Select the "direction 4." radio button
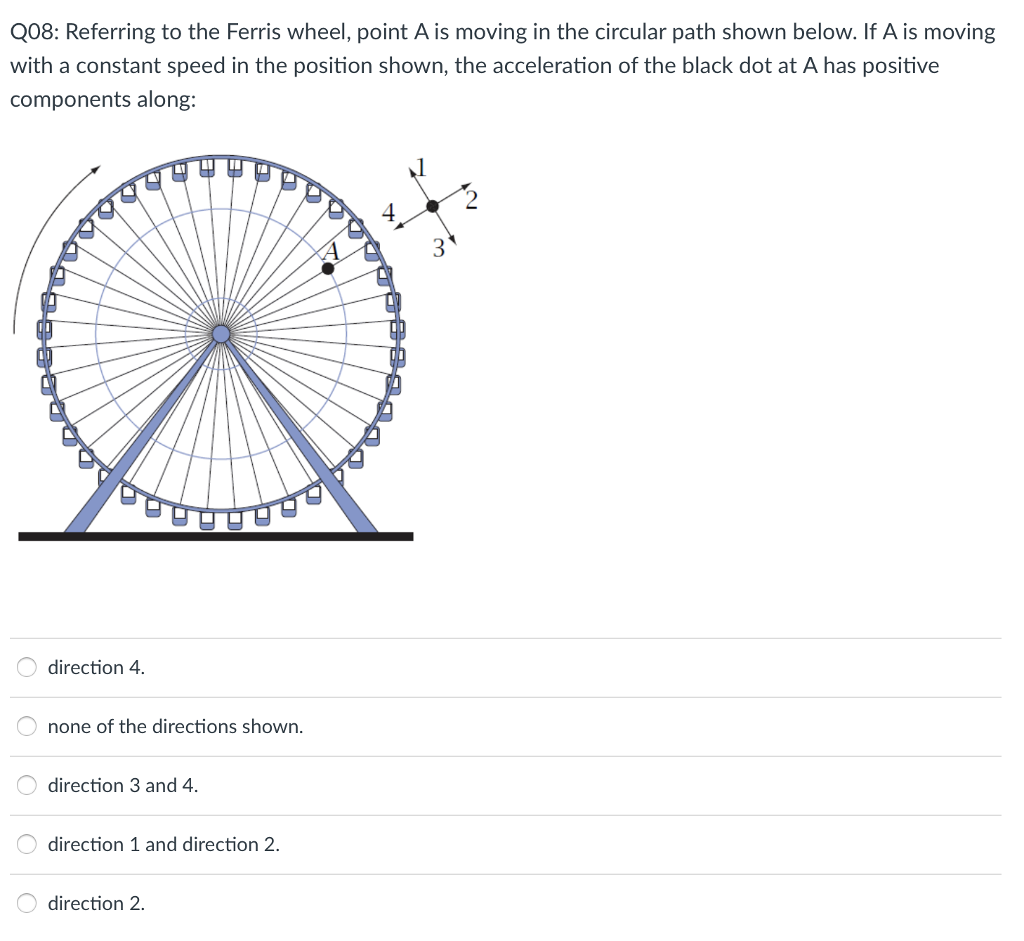Screen dimensions: 1024x941 click(28, 667)
